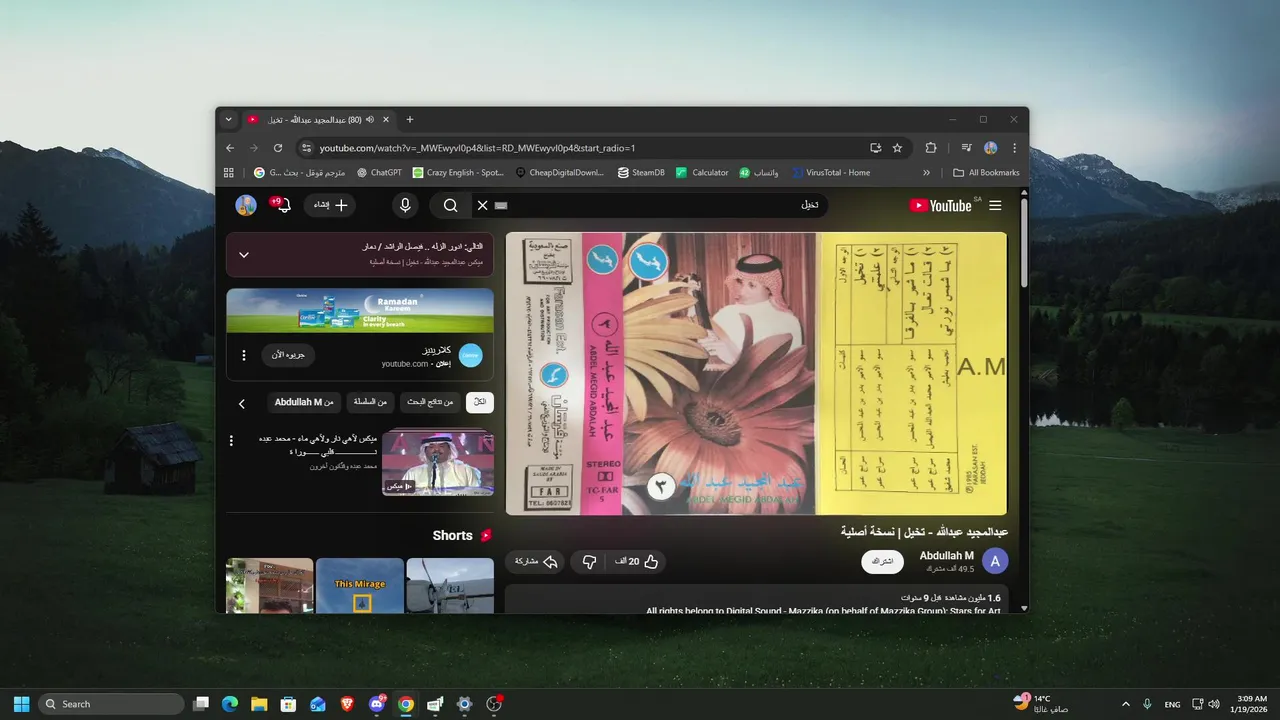
Task: Open Microsoft Edge from the taskbar
Action: point(230,704)
